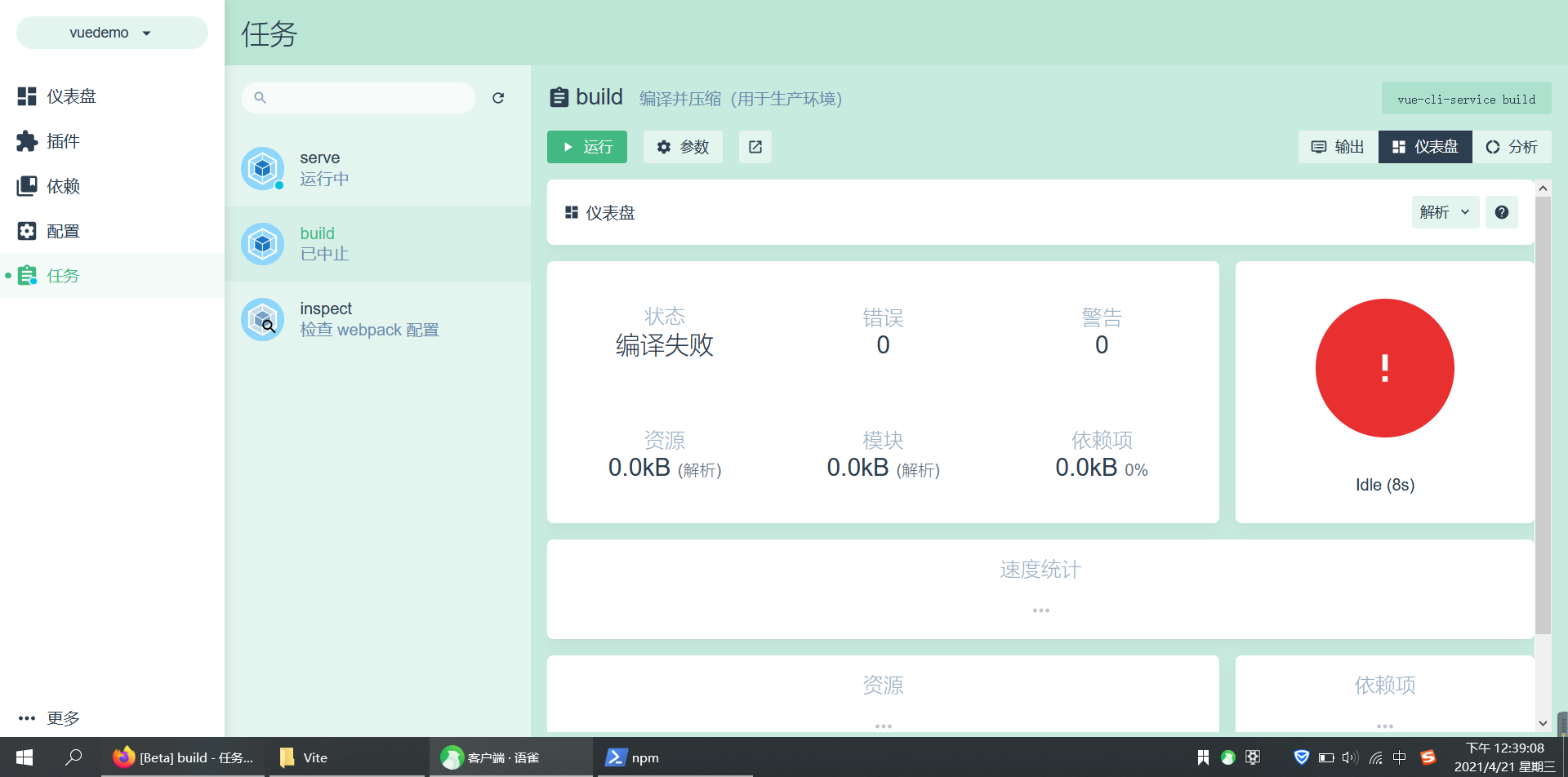
Task: Click the volume tray icon
Action: (1350, 757)
